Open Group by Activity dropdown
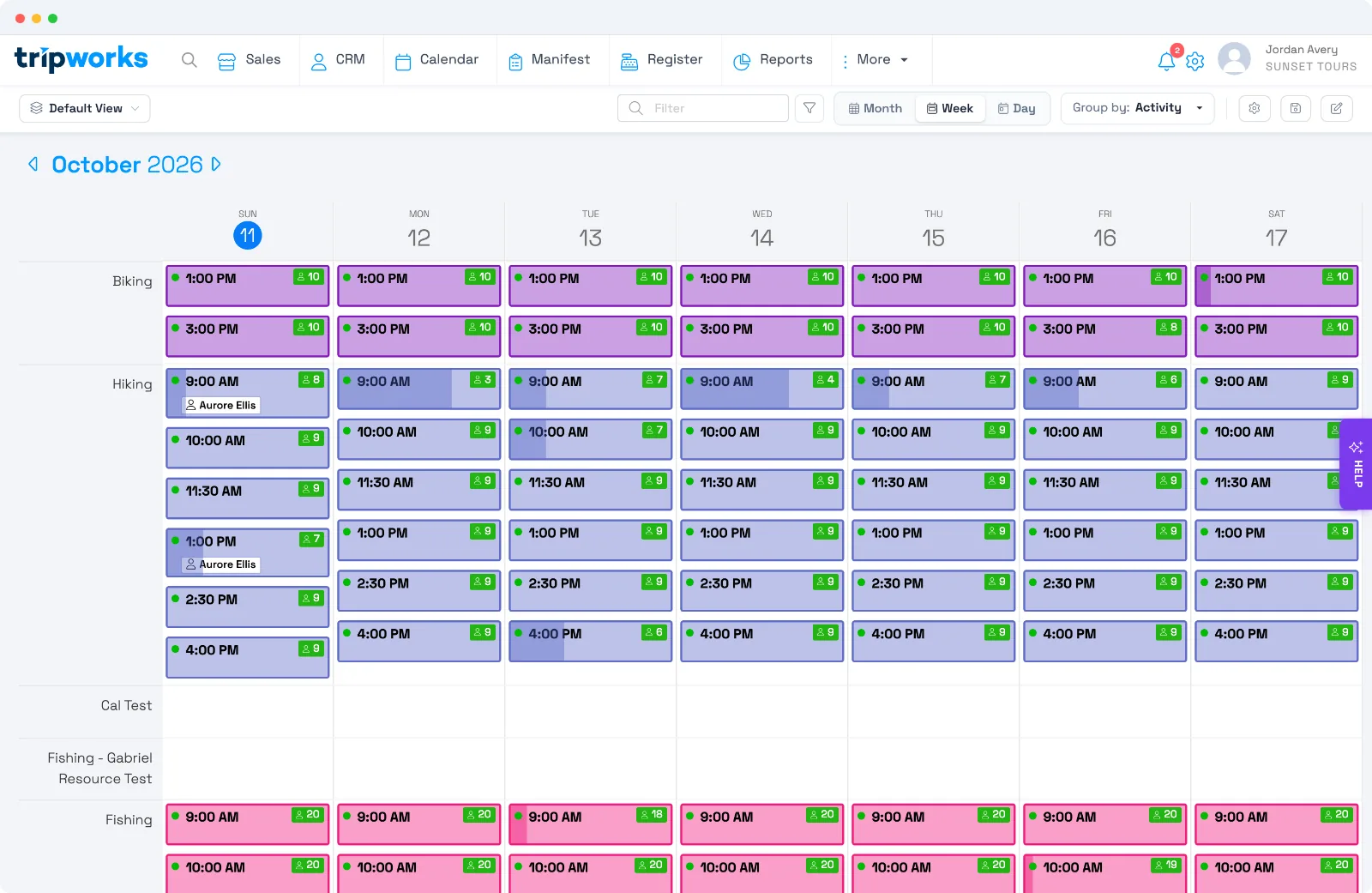Viewport: 1372px width, 893px height. click(1137, 108)
